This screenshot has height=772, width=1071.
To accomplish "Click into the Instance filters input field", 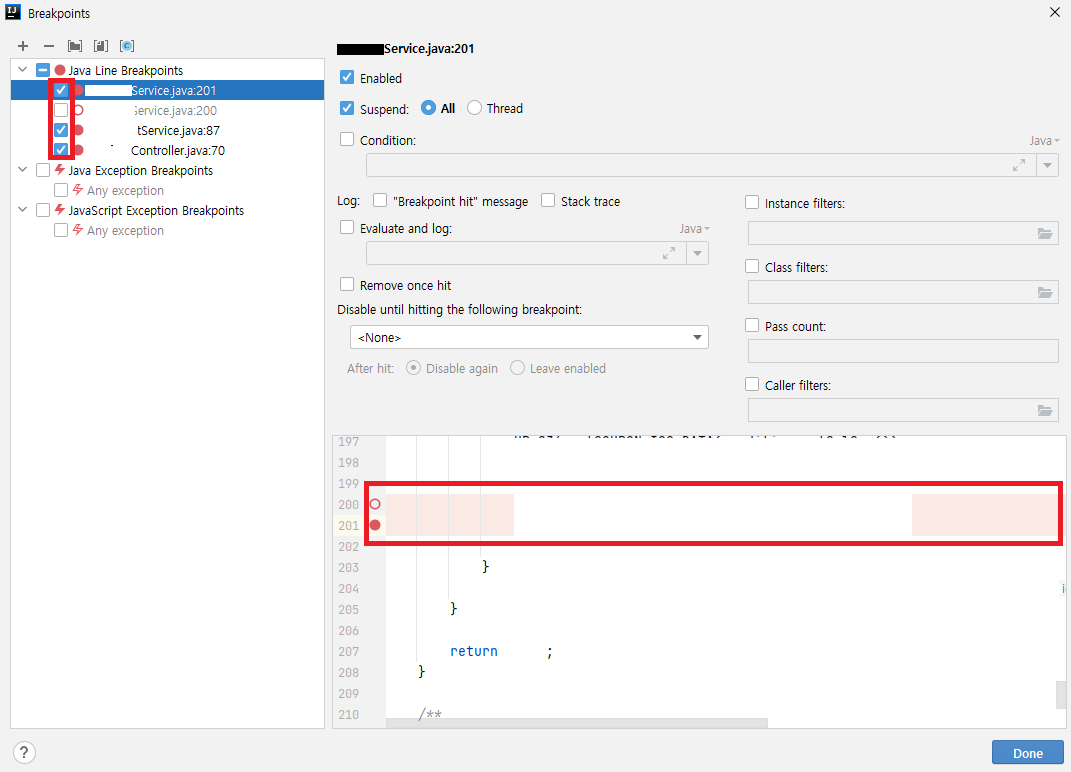I will point(903,234).
